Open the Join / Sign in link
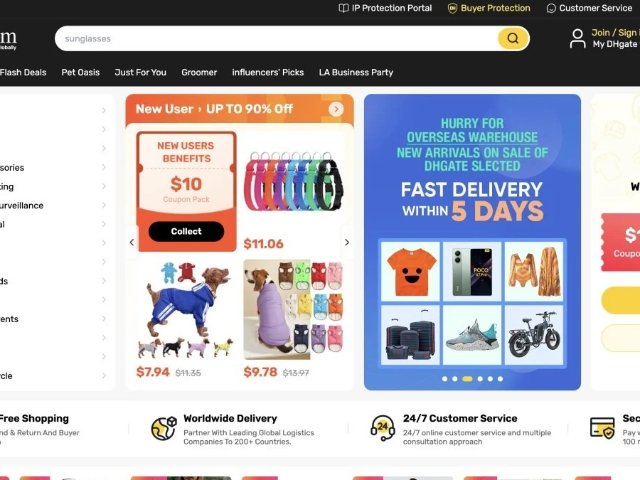Image resolution: width=640 pixels, height=480 pixels. (x=616, y=33)
